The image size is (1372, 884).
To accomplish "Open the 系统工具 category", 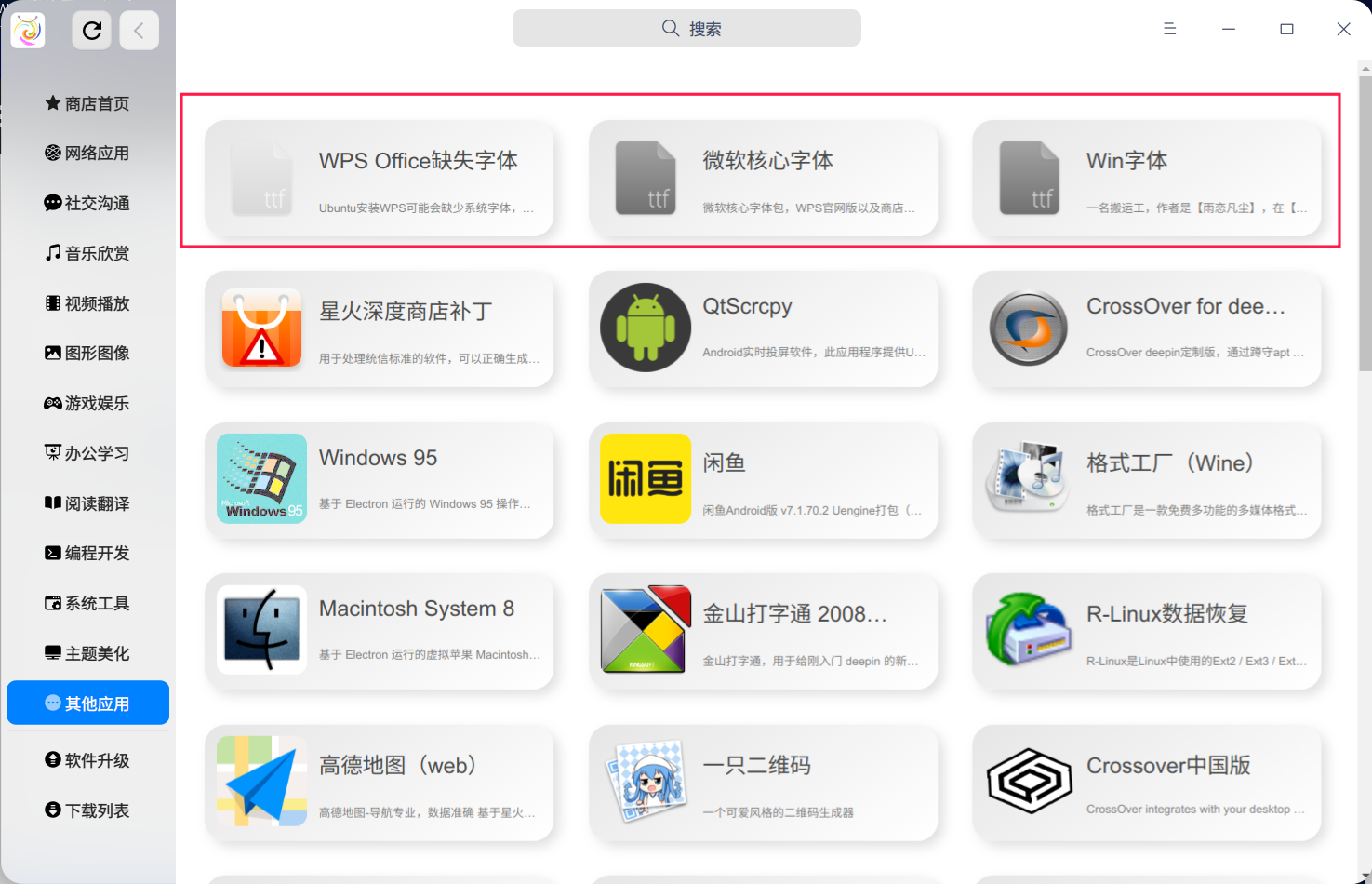I will (87, 603).
